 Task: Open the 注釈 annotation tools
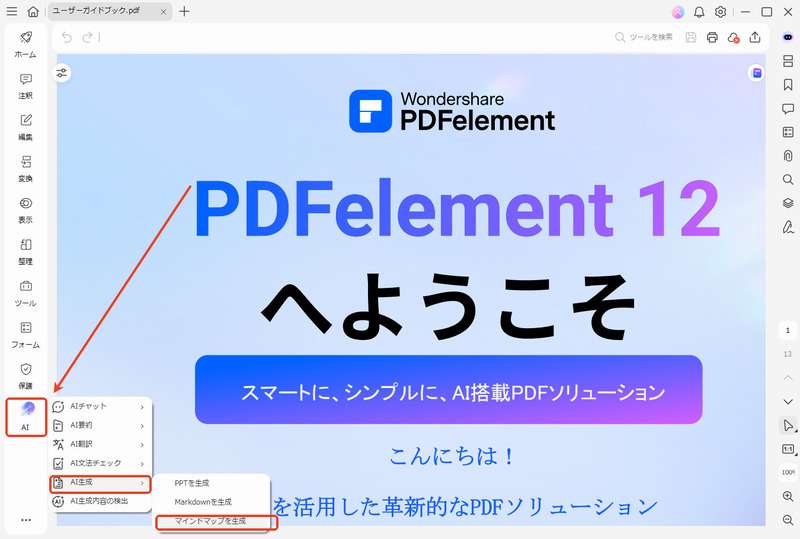click(x=26, y=86)
